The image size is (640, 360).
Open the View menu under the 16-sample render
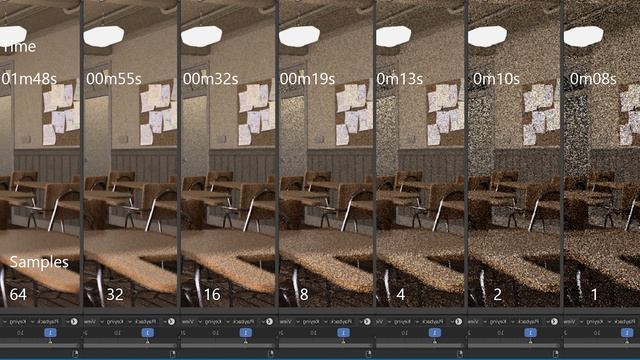pyautogui.click(x=188, y=322)
